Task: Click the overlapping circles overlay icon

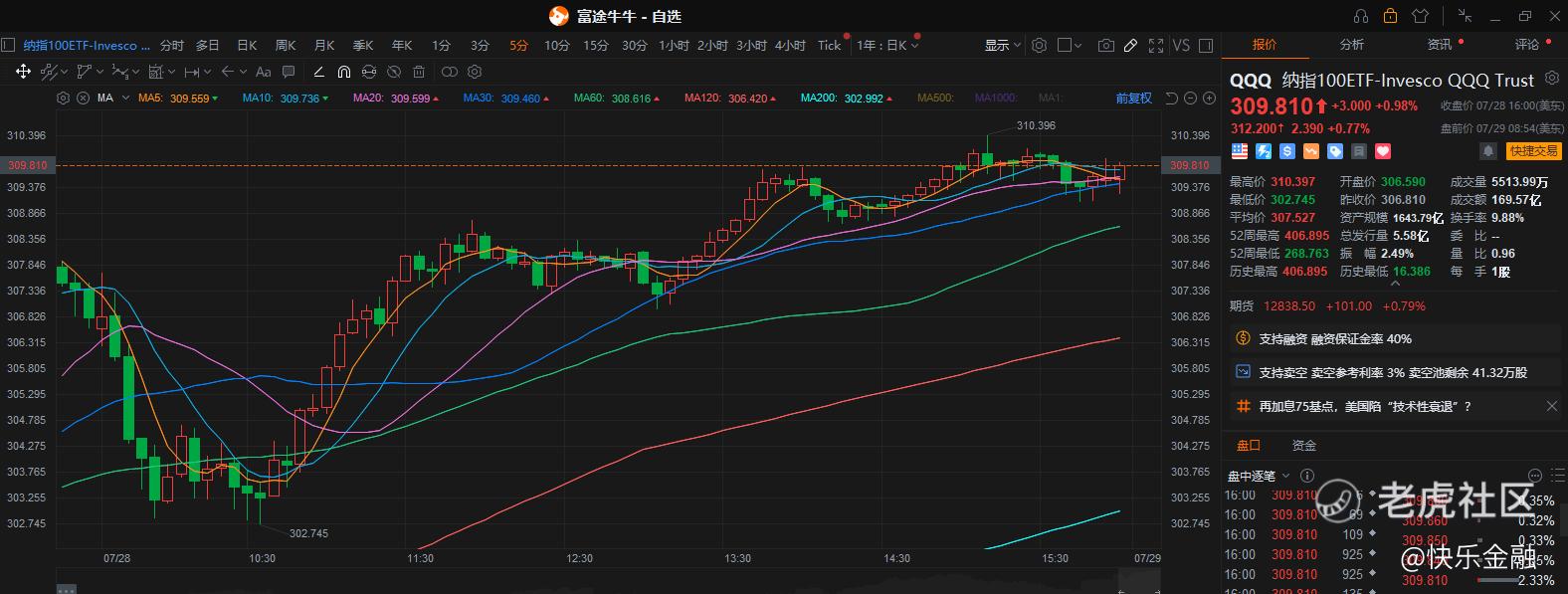Action: [449, 72]
